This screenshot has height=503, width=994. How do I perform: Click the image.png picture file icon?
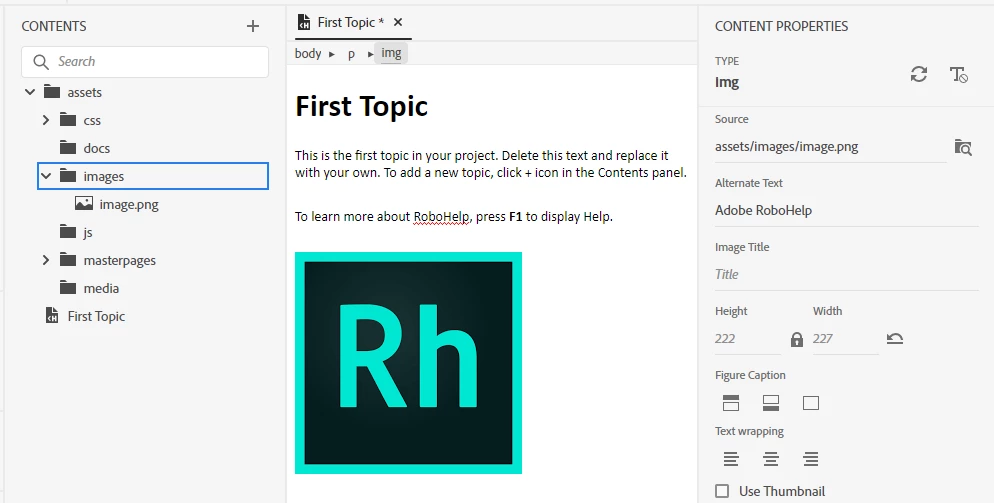[x=84, y=203]
